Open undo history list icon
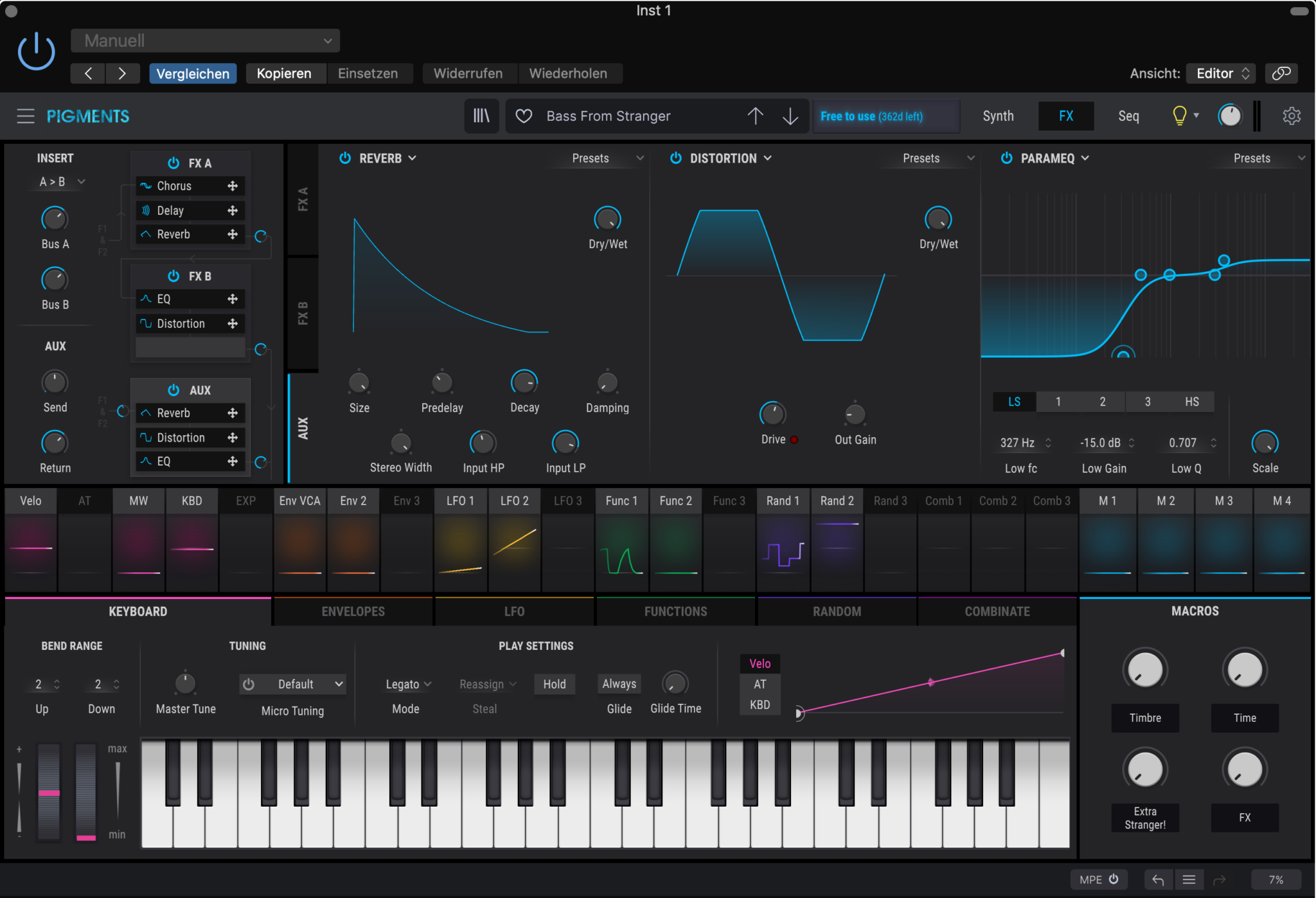This screenshot has height=898, width=1316. 1189,879
